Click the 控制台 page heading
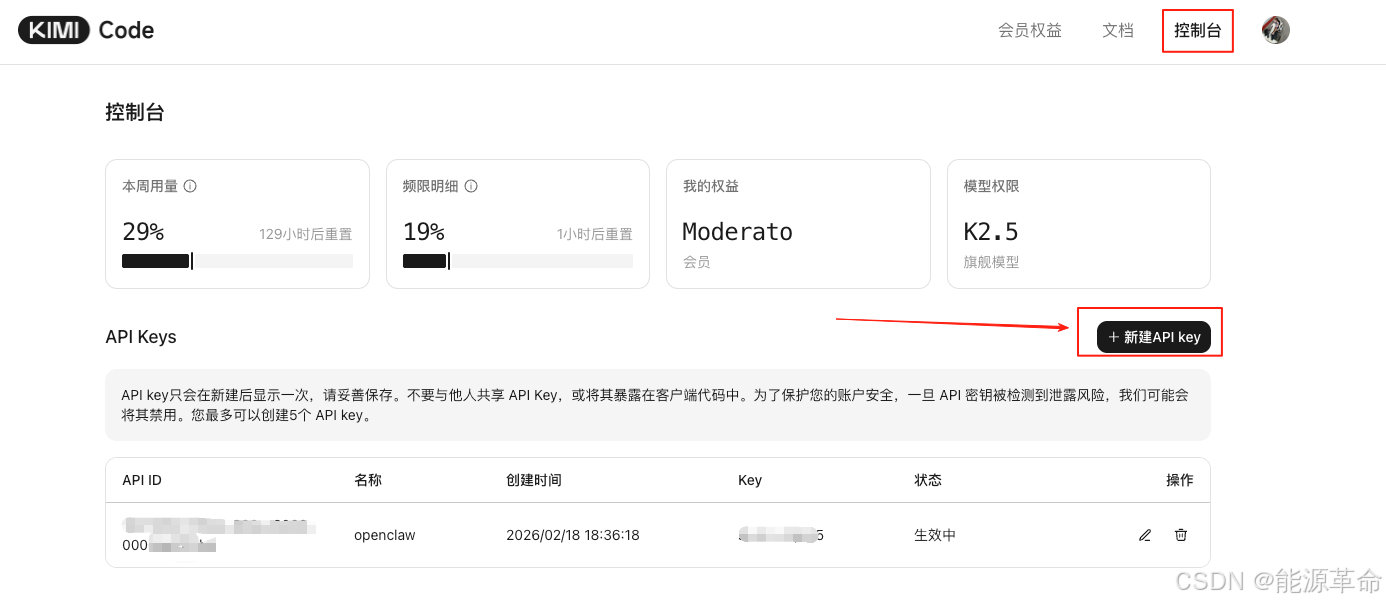Screen dimensions: 1386x604 point(135,112)
